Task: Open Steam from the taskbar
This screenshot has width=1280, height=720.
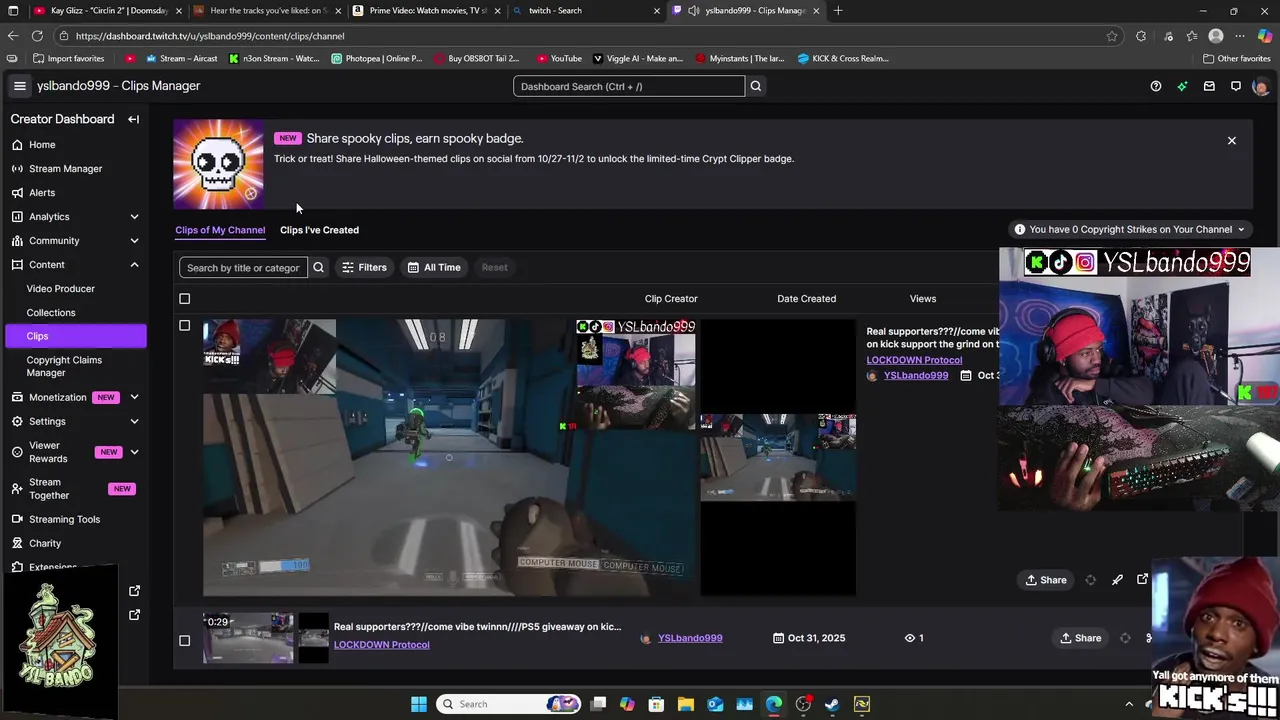Action: [x=832, y=704]
